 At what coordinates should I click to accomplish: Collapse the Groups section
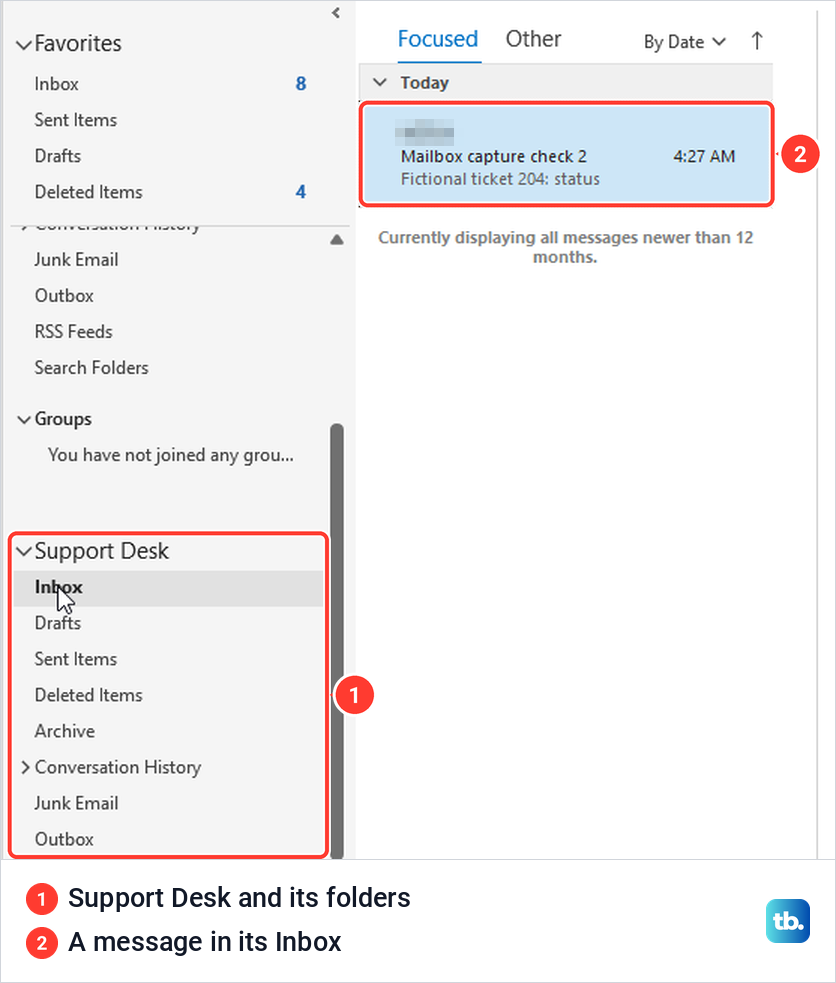pyautogui.click(x=24, y=419)
